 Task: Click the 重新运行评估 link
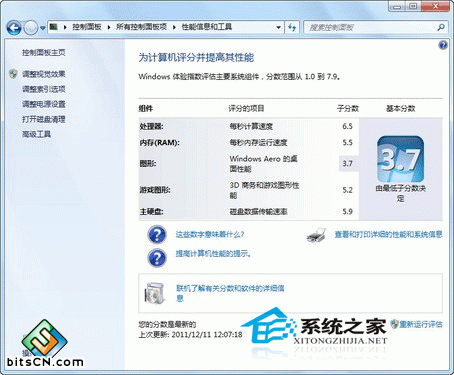tap(421, 324)
